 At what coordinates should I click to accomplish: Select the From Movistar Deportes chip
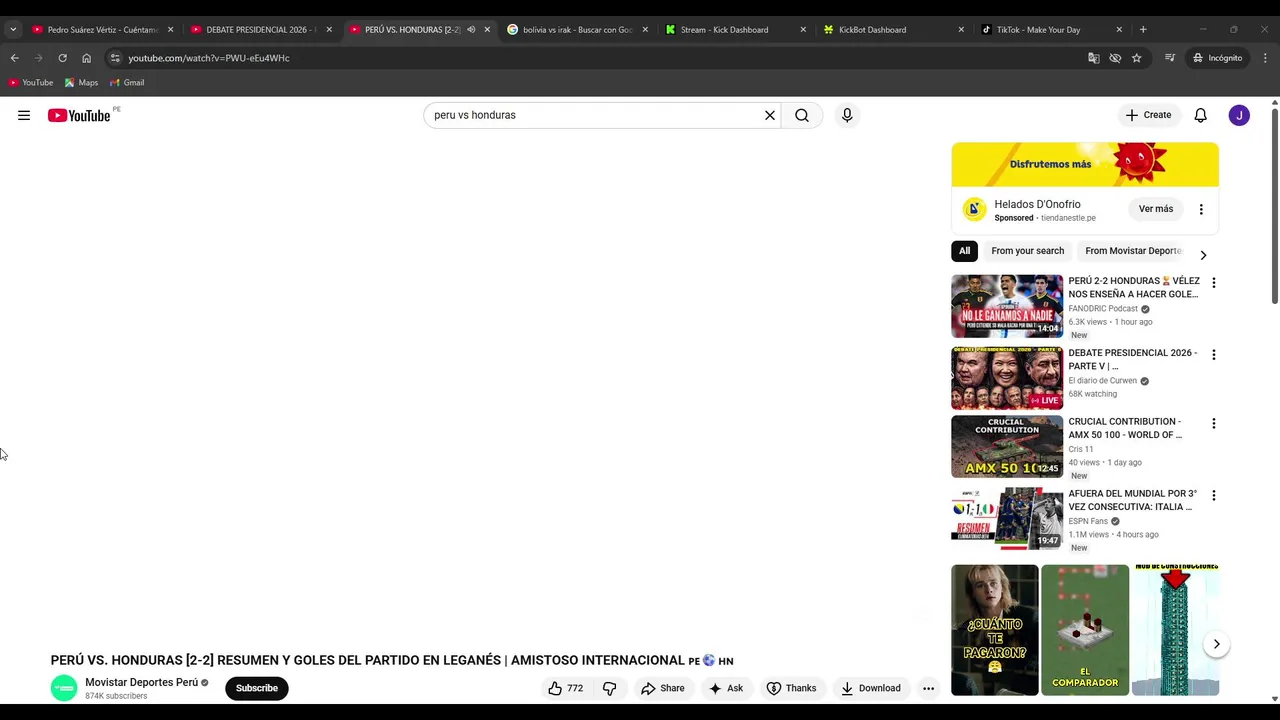(1133, 251)
